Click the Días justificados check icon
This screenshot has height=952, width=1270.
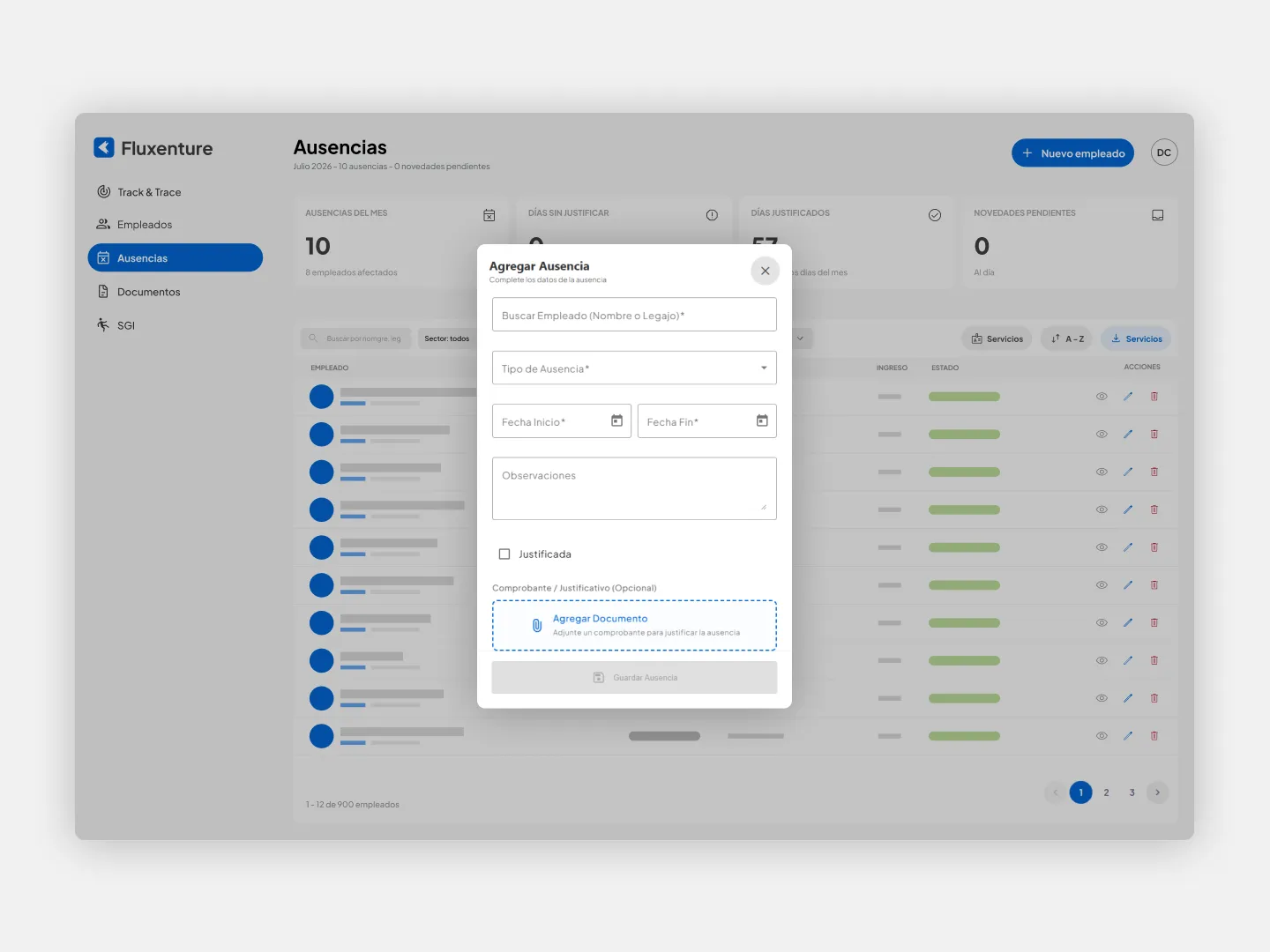(x=935, y=215)
